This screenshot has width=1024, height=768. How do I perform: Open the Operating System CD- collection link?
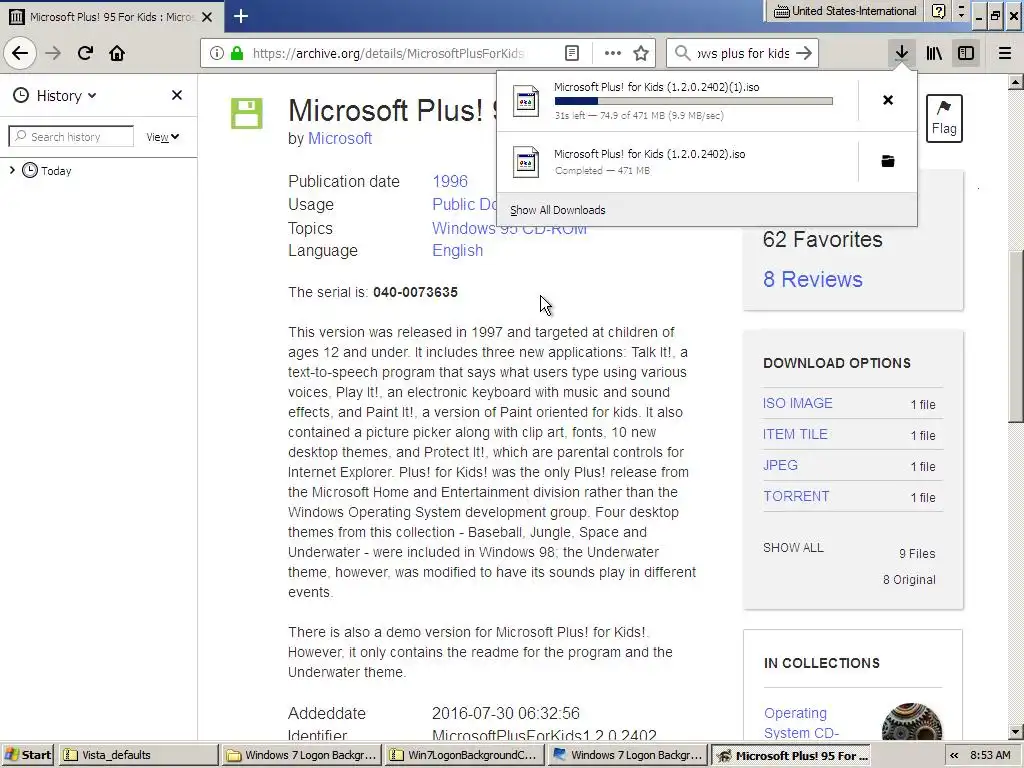(x=801, y=723)
